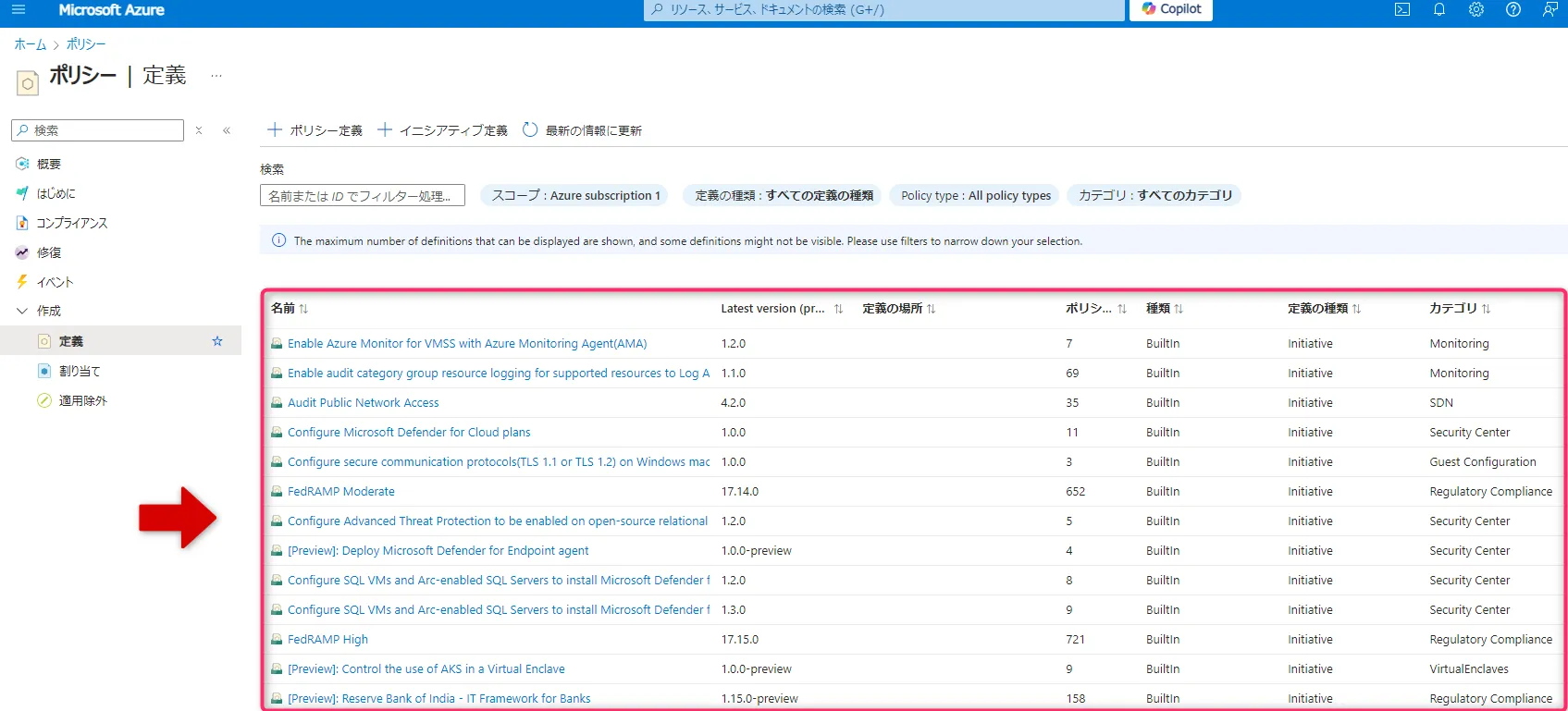Sort by the 定義の場所 column
This screenshot has width=1568, height=711.
coord(899,309)
